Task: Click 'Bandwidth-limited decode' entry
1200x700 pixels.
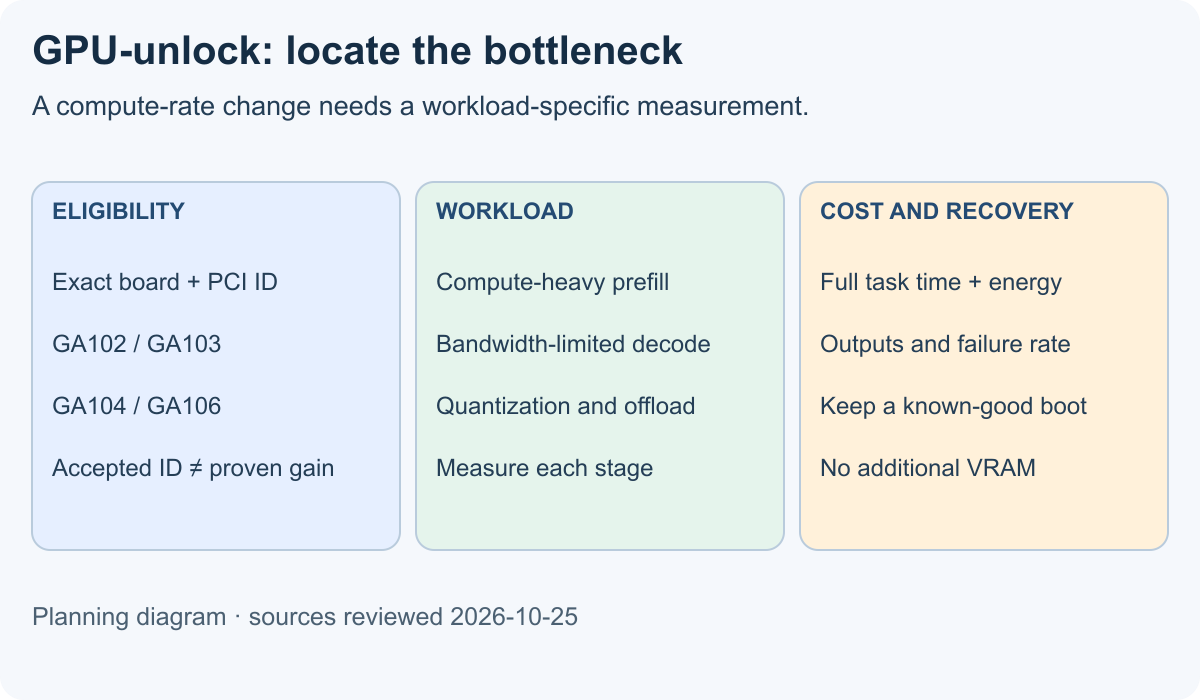Action: (573, 344)
